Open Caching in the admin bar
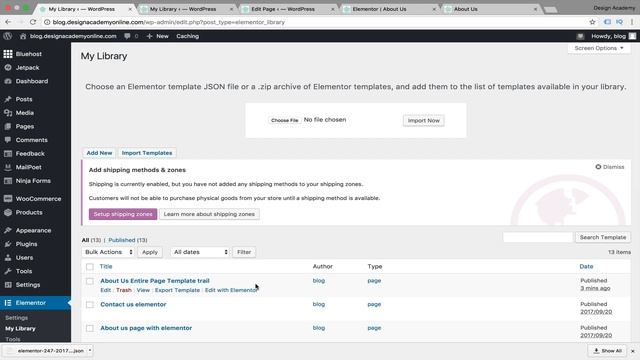The image size is (640, 360). (x=187, y=36)
